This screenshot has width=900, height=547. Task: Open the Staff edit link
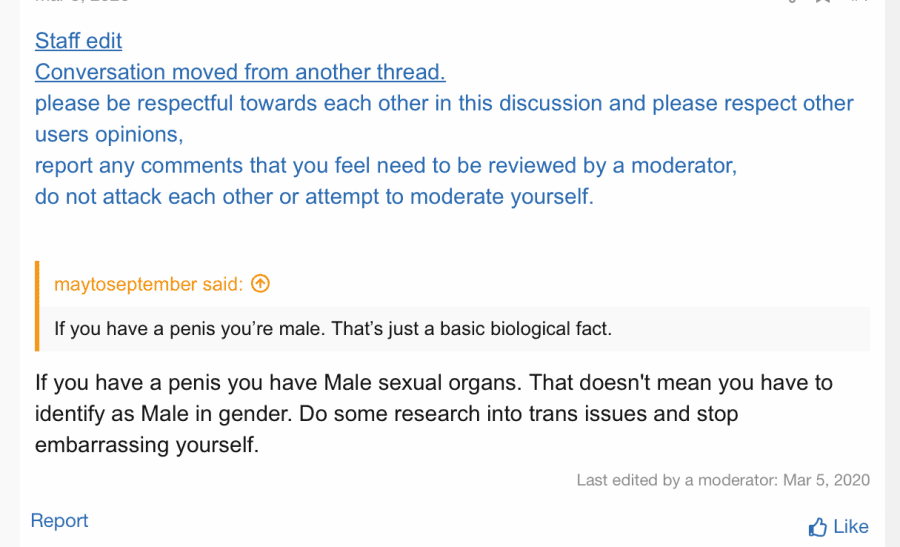pos(78,41)
